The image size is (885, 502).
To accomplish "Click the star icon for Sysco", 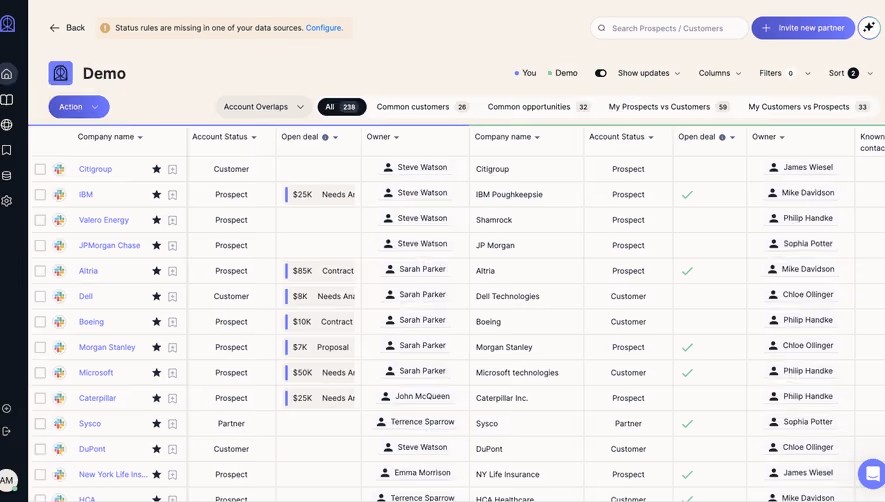I will 156,424.
